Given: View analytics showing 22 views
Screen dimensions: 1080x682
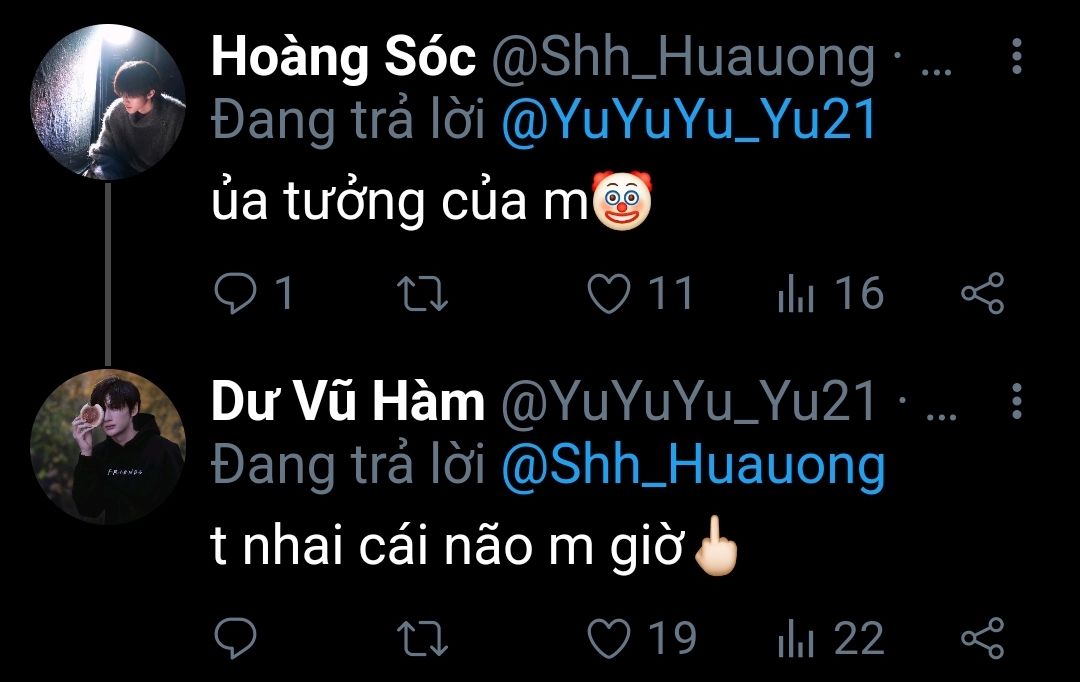Looking at the screenshot, I should coord(797,638).
